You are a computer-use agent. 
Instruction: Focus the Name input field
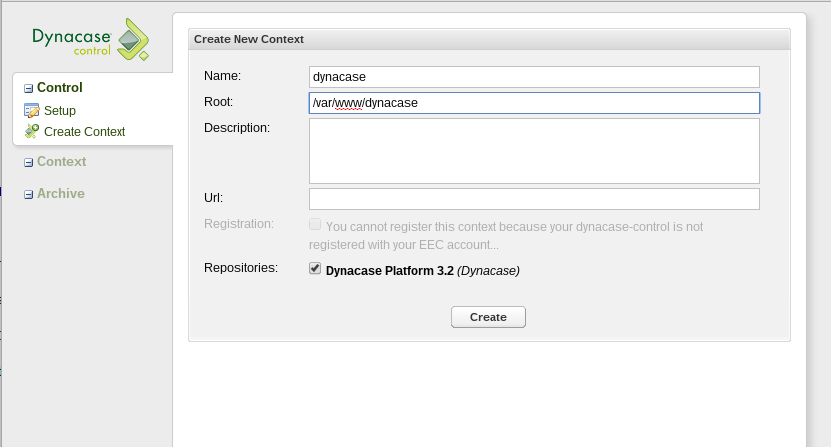[x=534, y=77]
